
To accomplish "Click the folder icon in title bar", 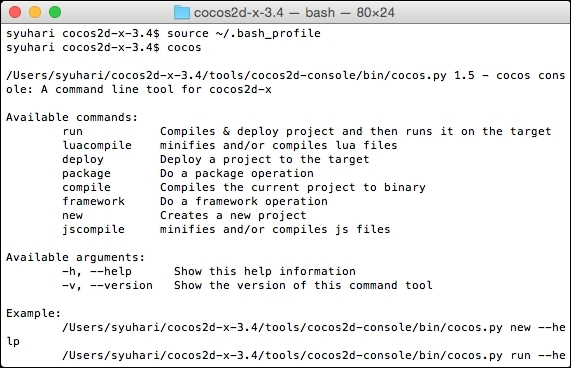I will click(182, 12).
